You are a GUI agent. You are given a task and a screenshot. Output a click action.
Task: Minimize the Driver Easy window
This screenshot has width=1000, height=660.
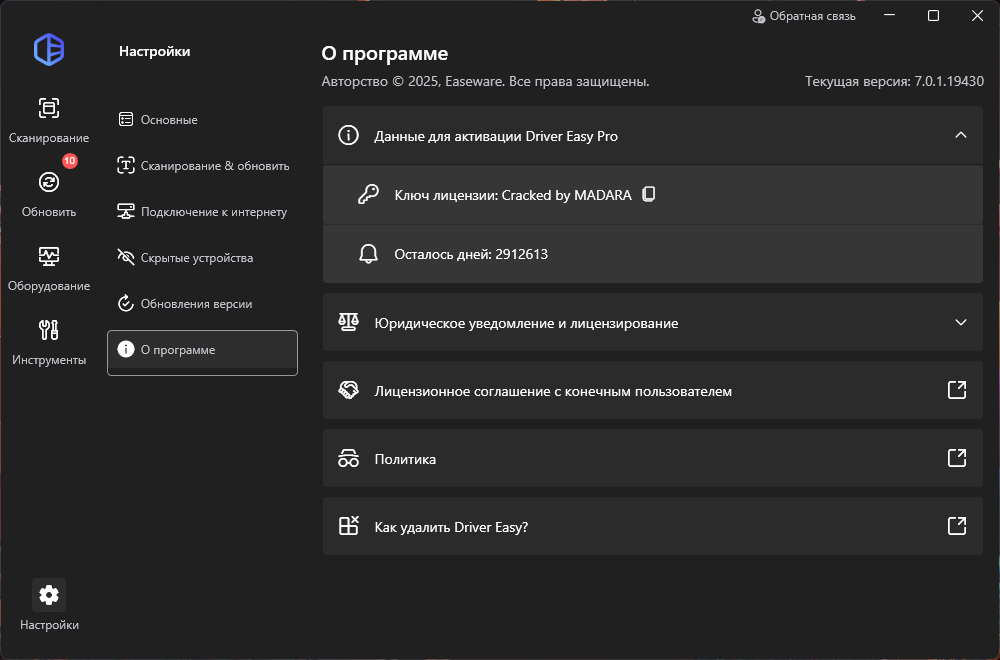890,15
